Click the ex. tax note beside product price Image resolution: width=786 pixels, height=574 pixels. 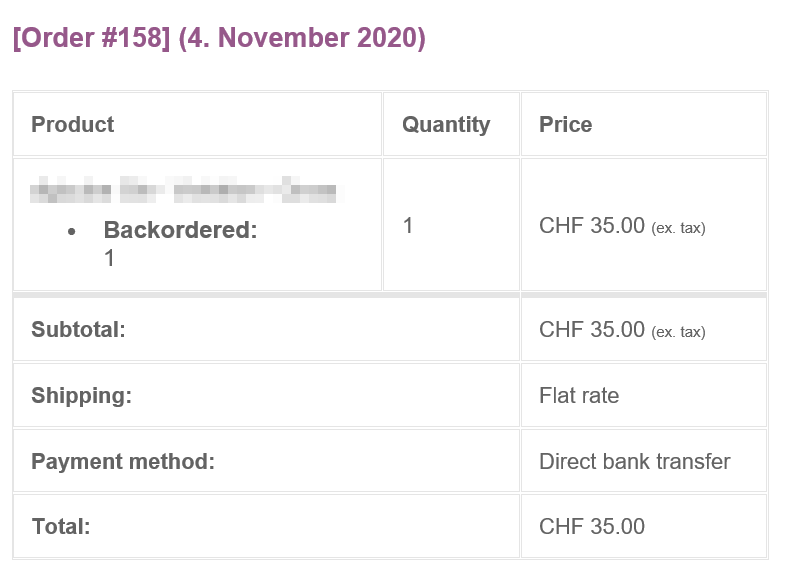(678, 228)
